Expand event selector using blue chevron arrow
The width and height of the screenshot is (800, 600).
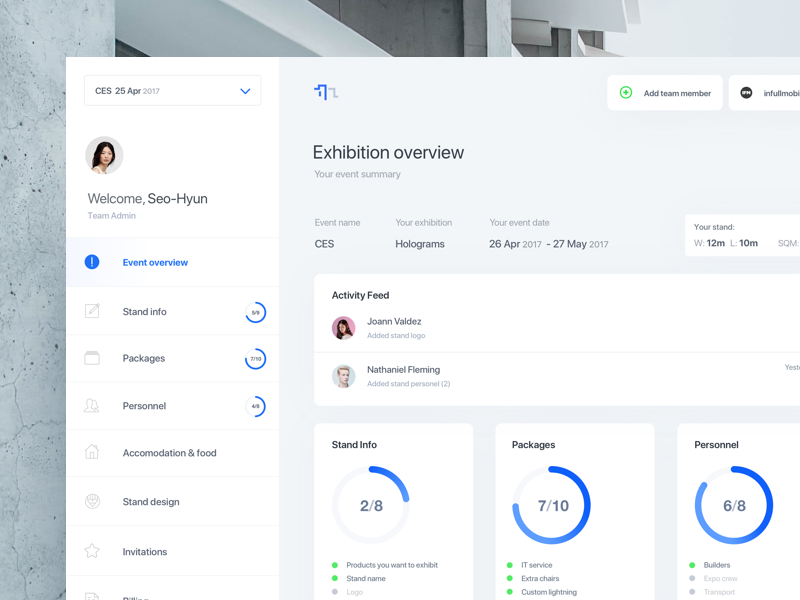245,91
